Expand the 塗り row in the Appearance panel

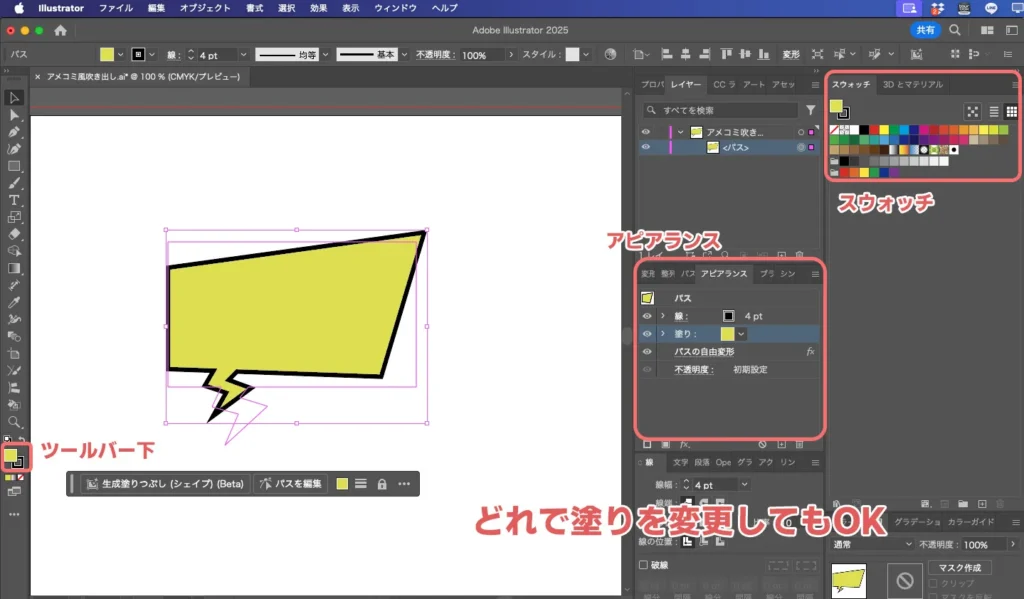pos(663,333)
